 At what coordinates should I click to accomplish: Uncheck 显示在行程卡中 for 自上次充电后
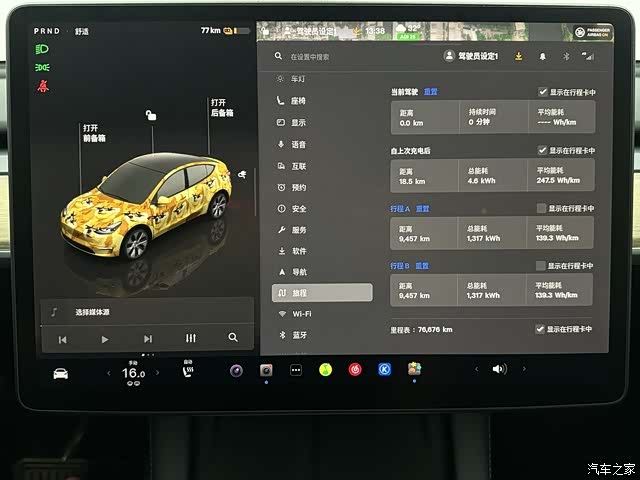tap(542, 150)
